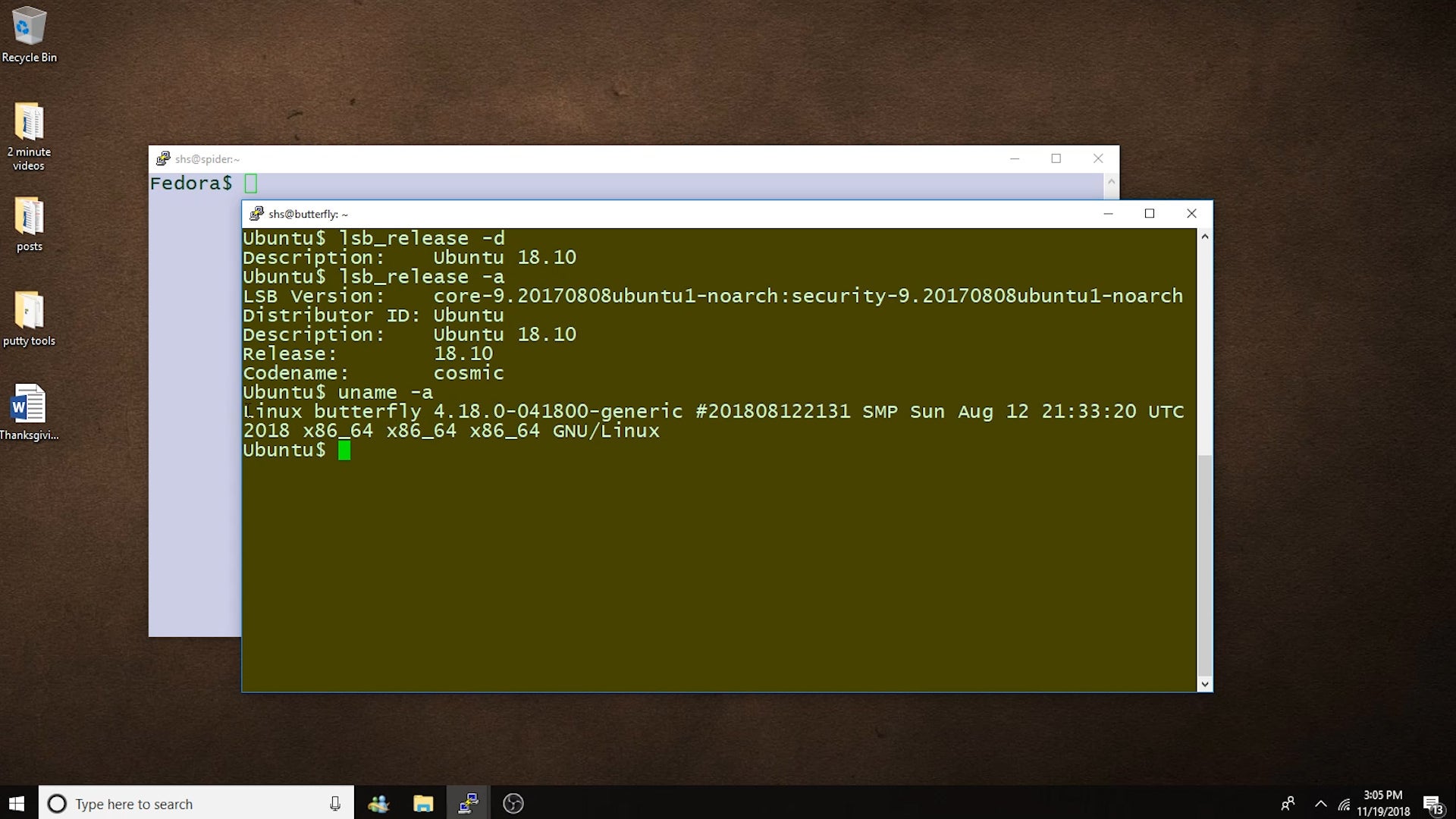
Task: Click the taskbar clock showing 3:05 PM
Action: [x=1383, y=803]
